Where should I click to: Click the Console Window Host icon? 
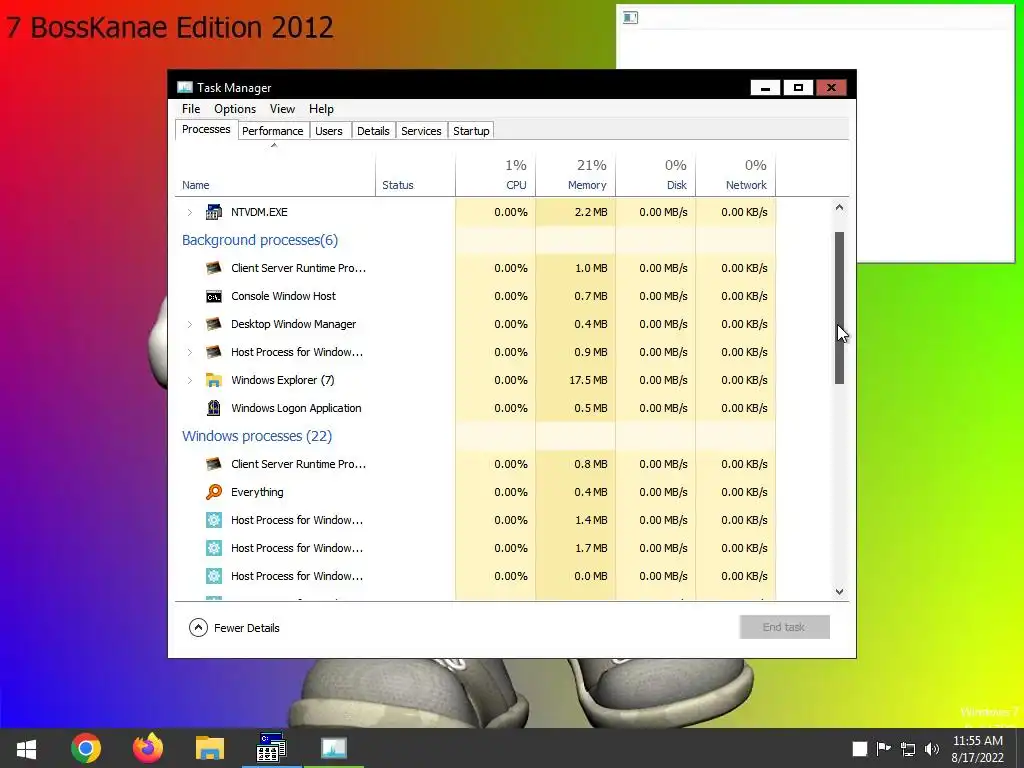(214, 296)
